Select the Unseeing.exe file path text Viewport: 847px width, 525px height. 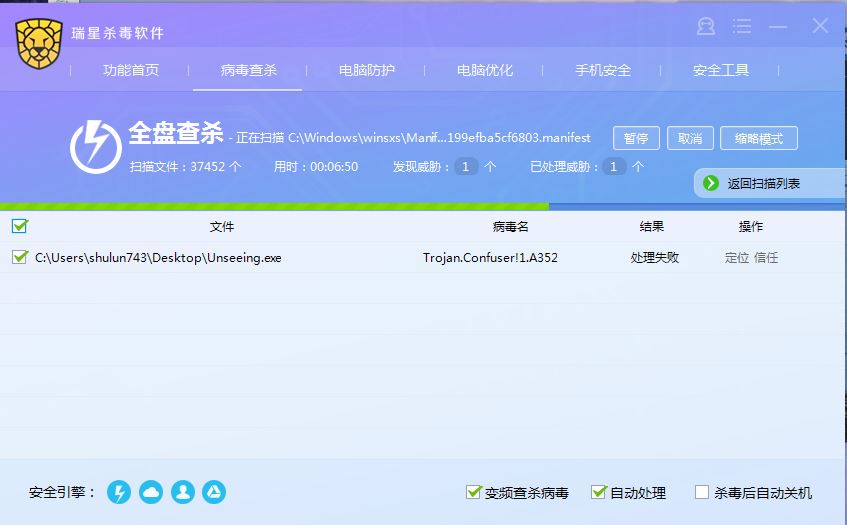tap(158, 258)
